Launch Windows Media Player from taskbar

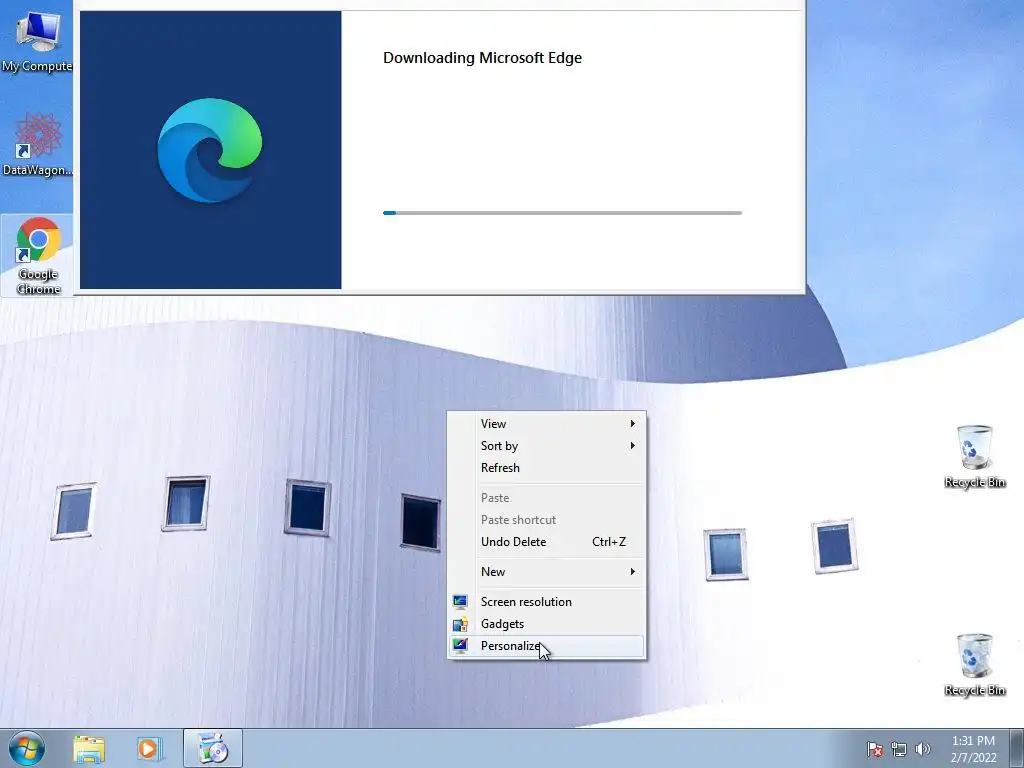(x=149, y=749)
